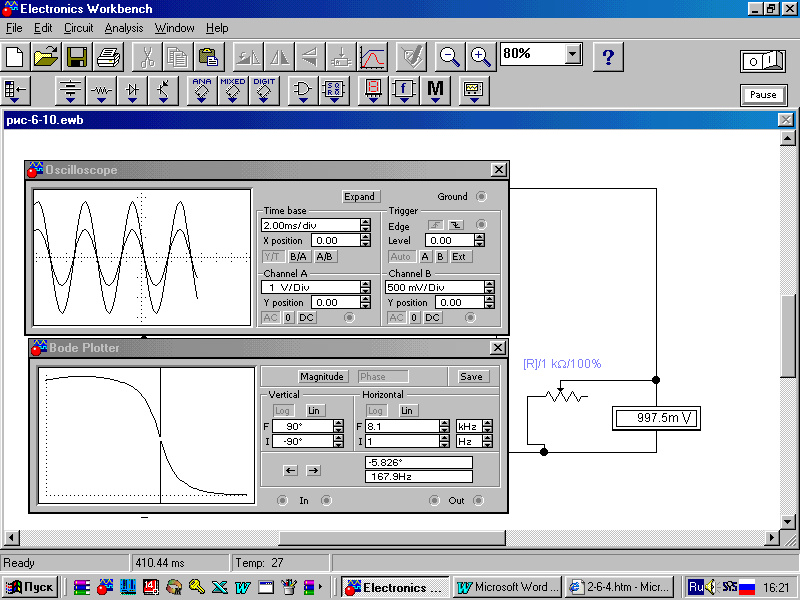Open the Mixed ICs bin
Image resolution: width=800 pixels, height=600 pixels.
pos(233,91)
